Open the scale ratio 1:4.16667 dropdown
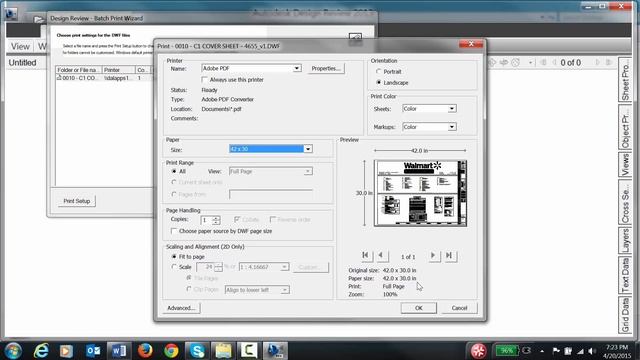640x360 pixels. 284,267
